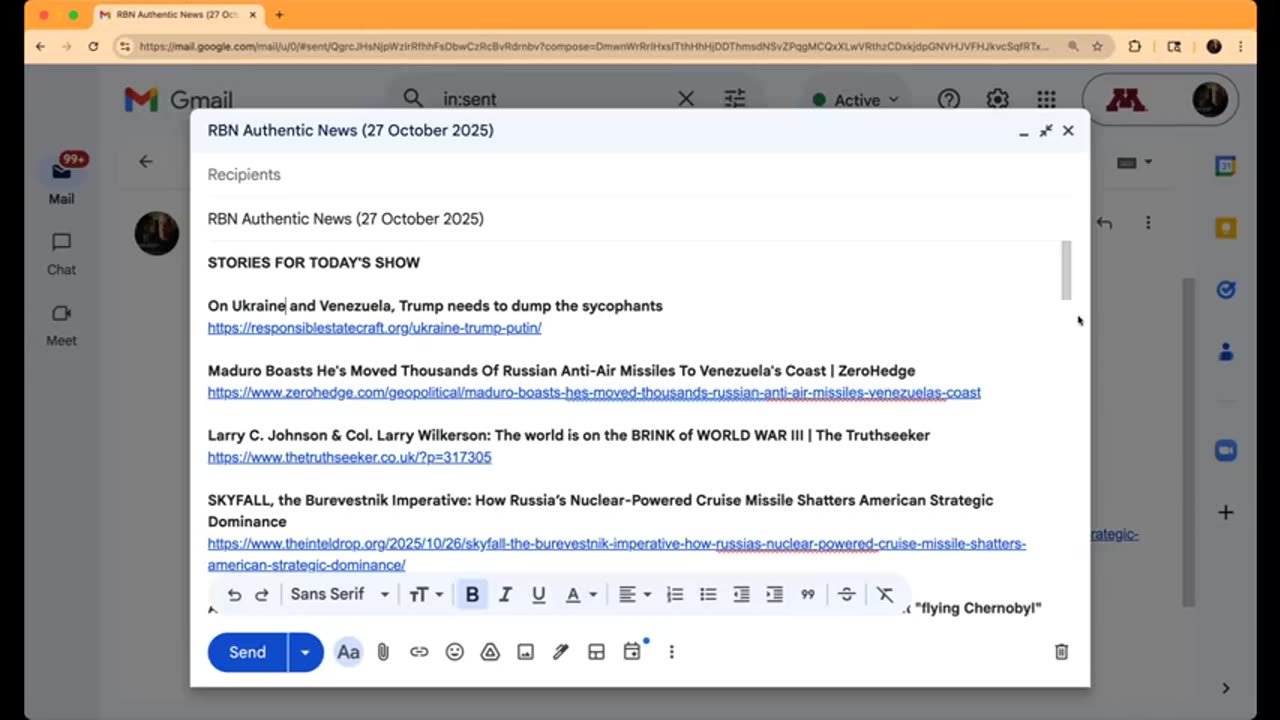The height and width of the screenshot is (720, 1280).
Task: Bookmark this page with star icon
Action: pos(1097,46)
